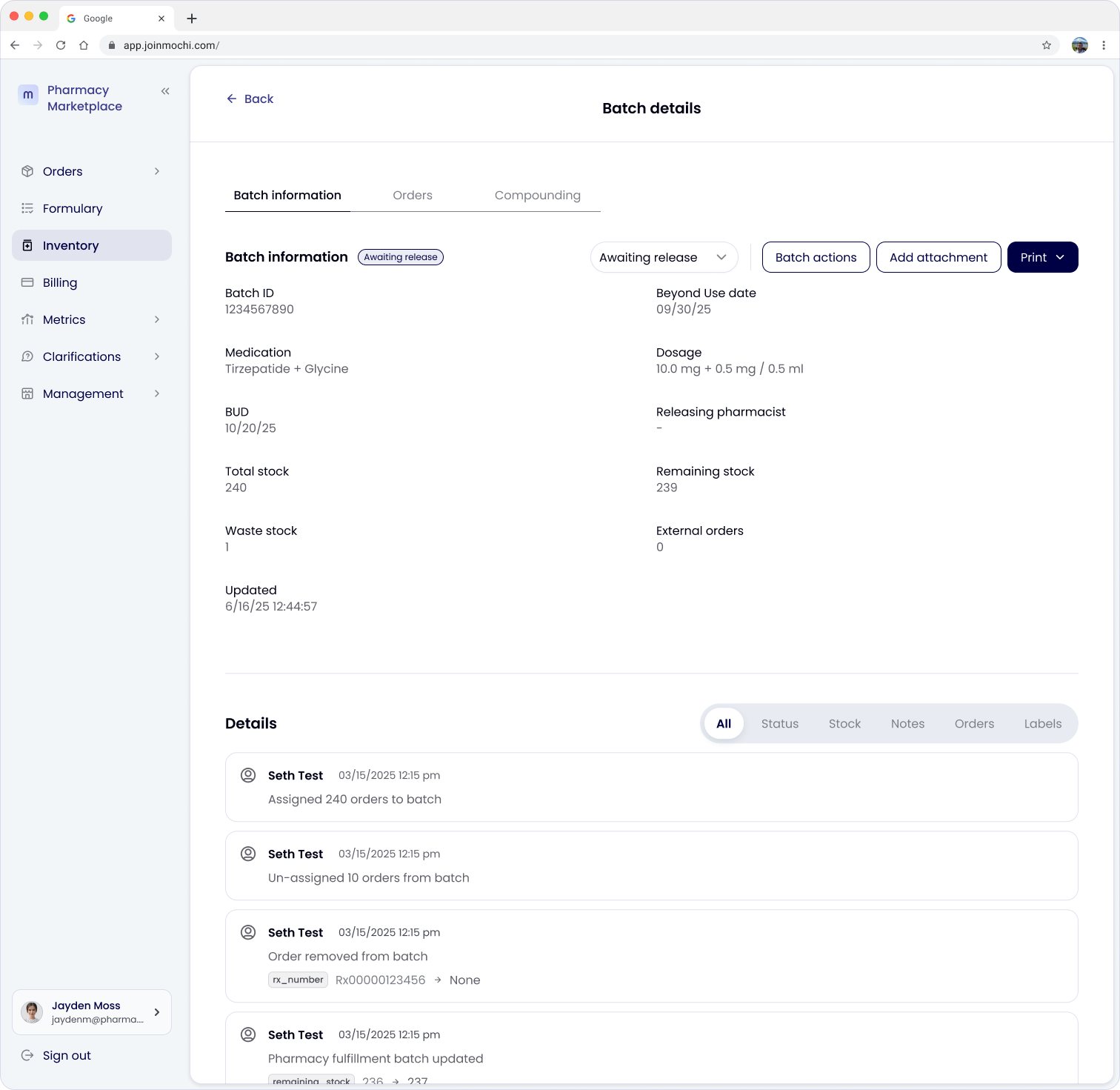Expand the Clarifications sidebar chevron
Image resolution: width=1120 pixels, height=1090 pixels.
pyautogui.click(x=157, y=356)
